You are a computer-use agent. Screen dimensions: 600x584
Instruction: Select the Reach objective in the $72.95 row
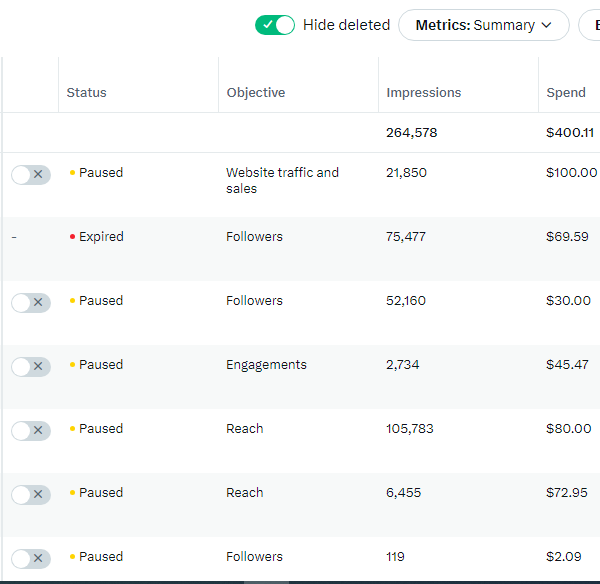[245, 493]
